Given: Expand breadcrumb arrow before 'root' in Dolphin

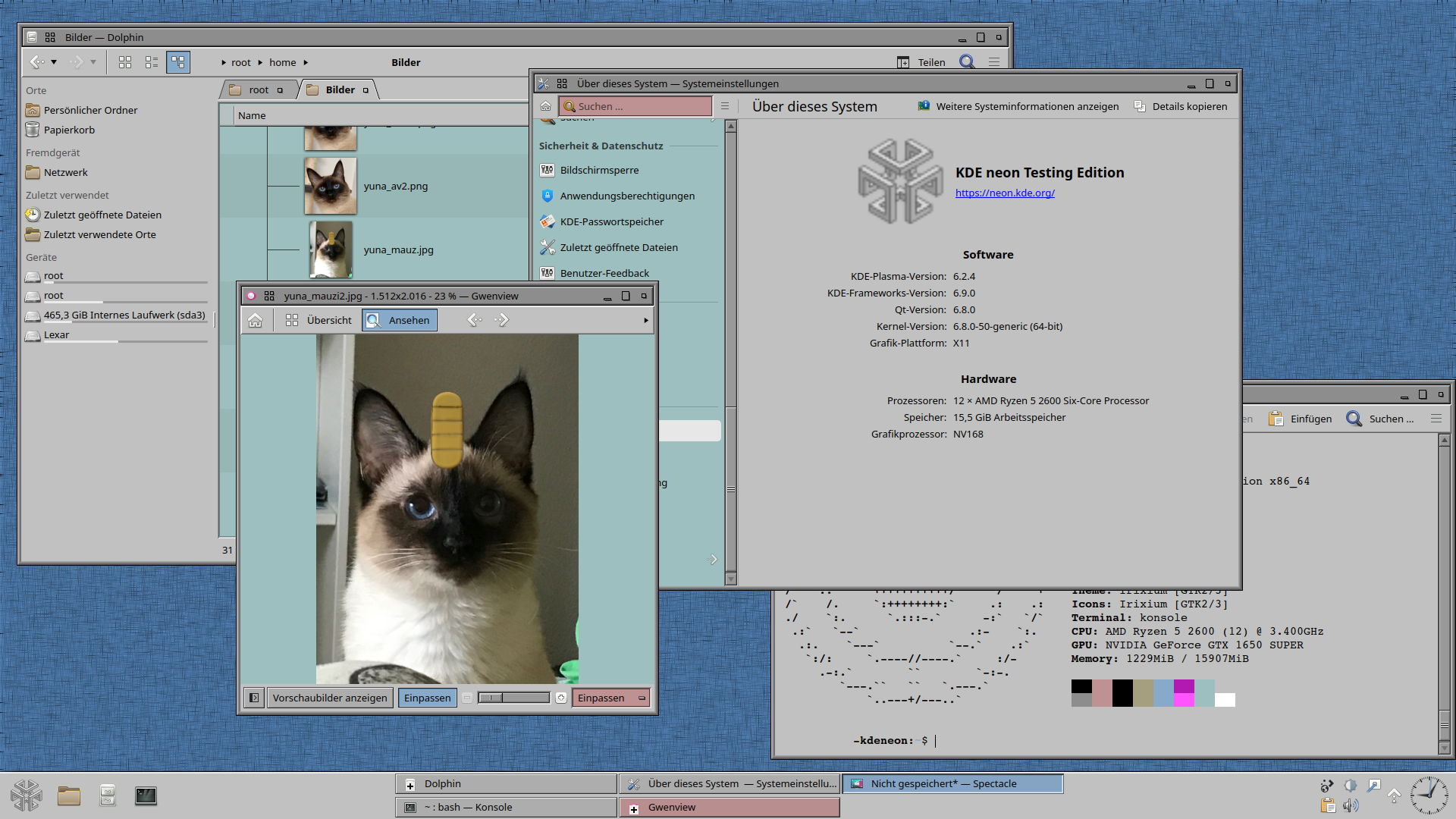Looking at the screenshot, I should pos(224,63).
